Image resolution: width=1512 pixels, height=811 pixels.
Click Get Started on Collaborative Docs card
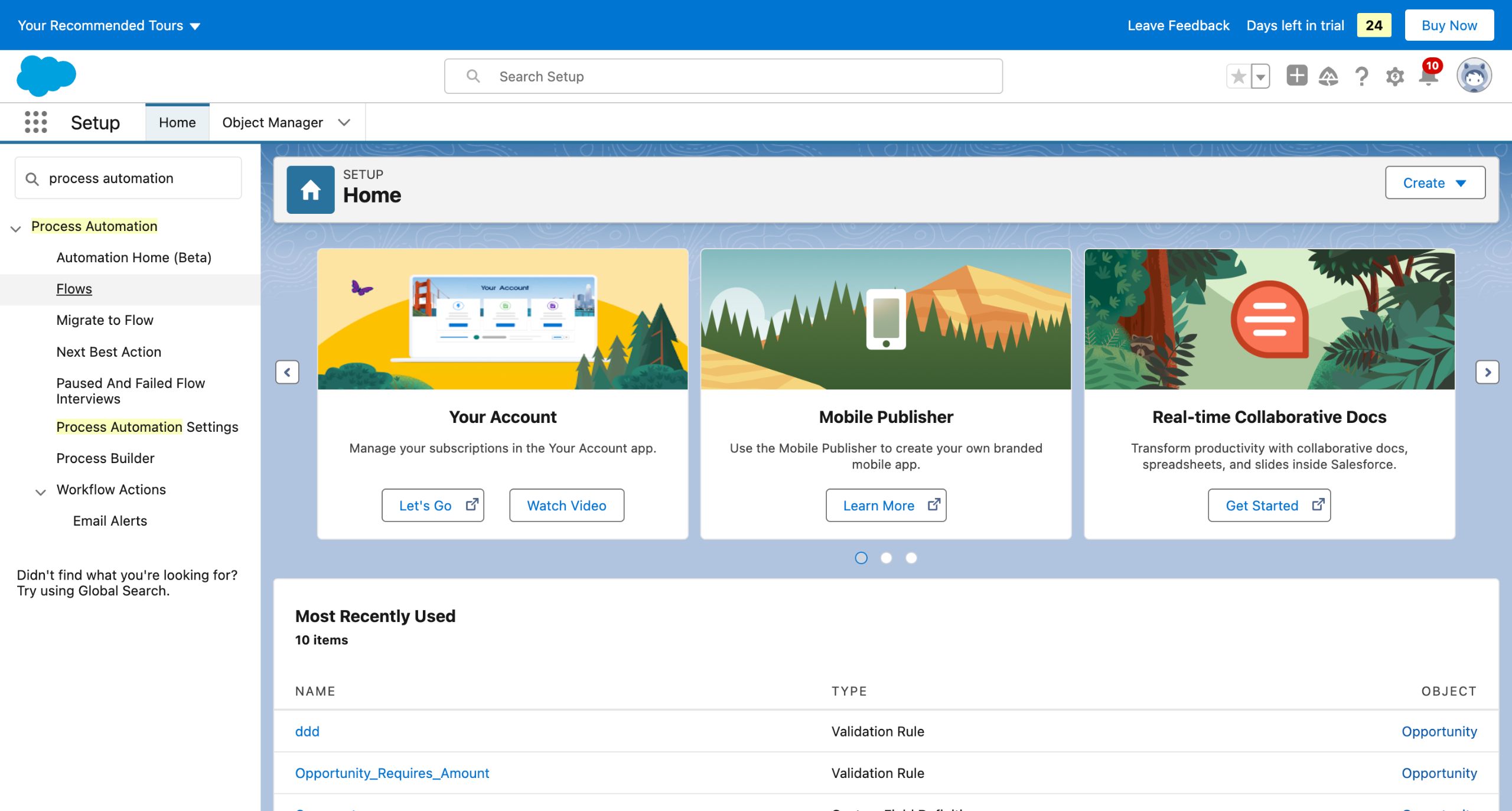coord(1269,505)
